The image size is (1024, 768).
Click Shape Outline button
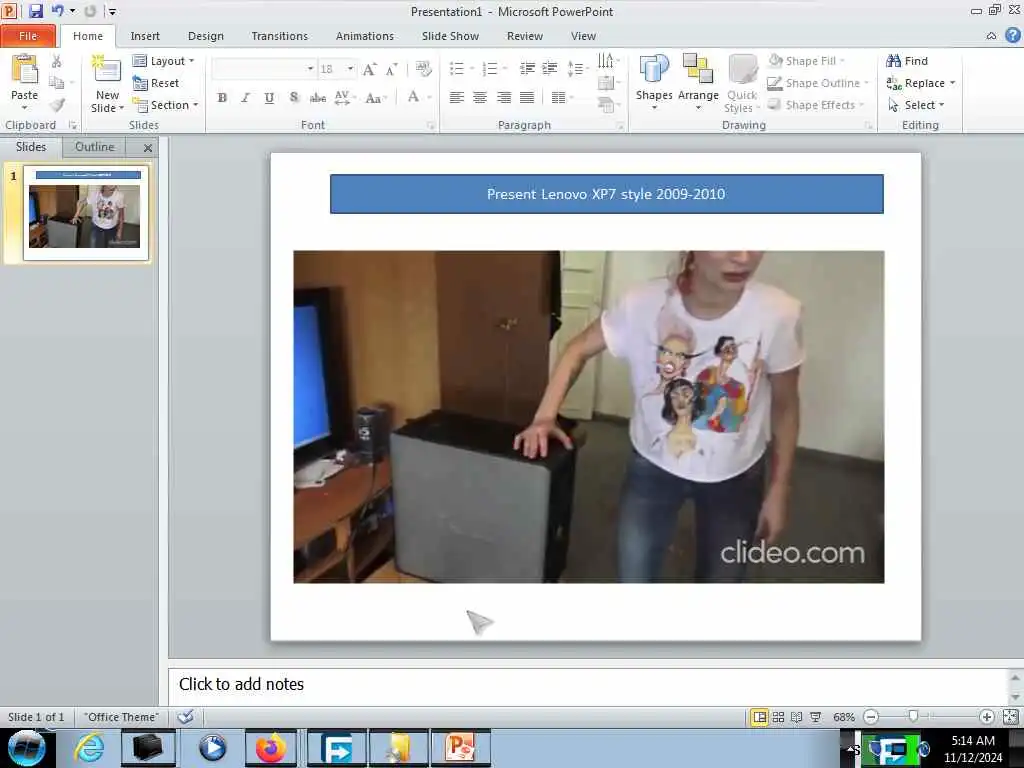point(818,83)
